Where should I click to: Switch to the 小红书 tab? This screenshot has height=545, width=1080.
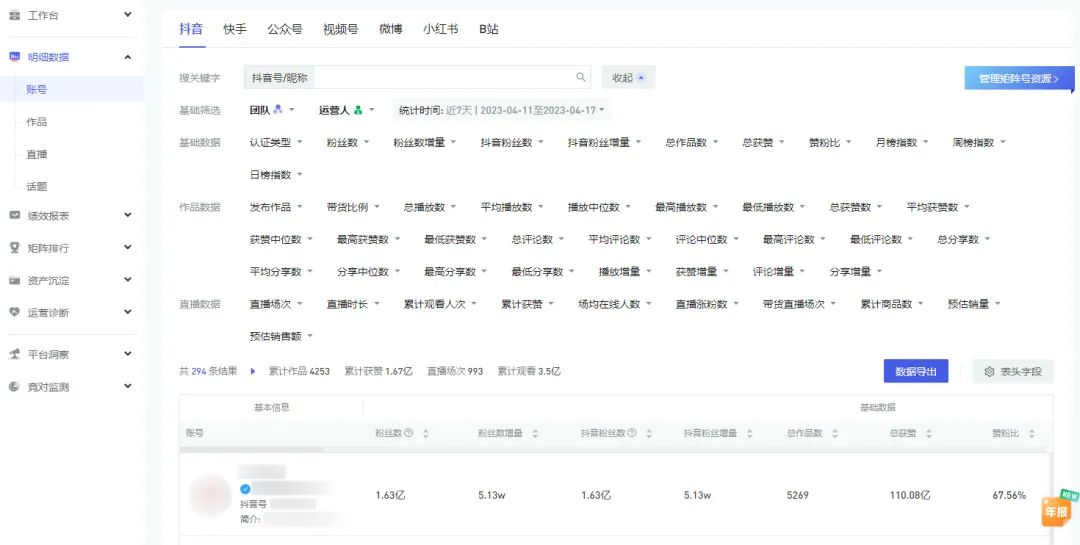click(x=441, y=29)
